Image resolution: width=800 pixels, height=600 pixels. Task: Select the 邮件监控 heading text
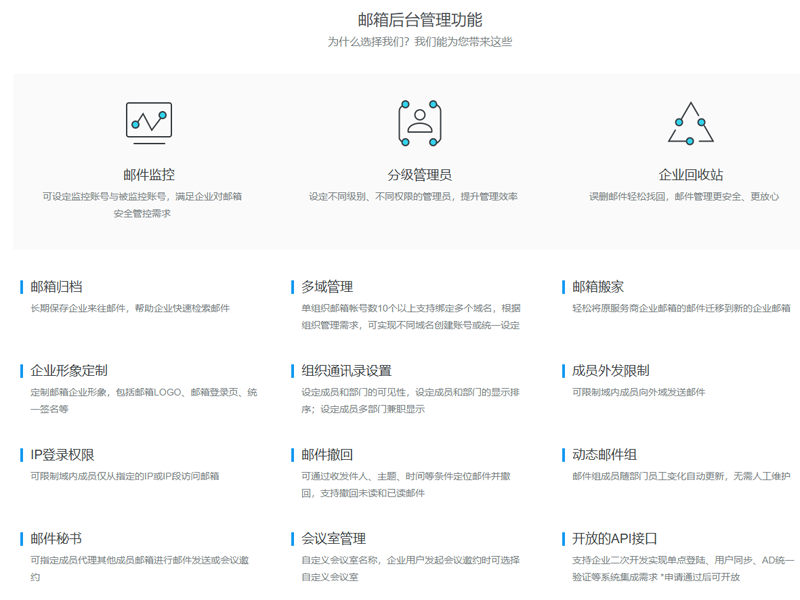[148, 174]
